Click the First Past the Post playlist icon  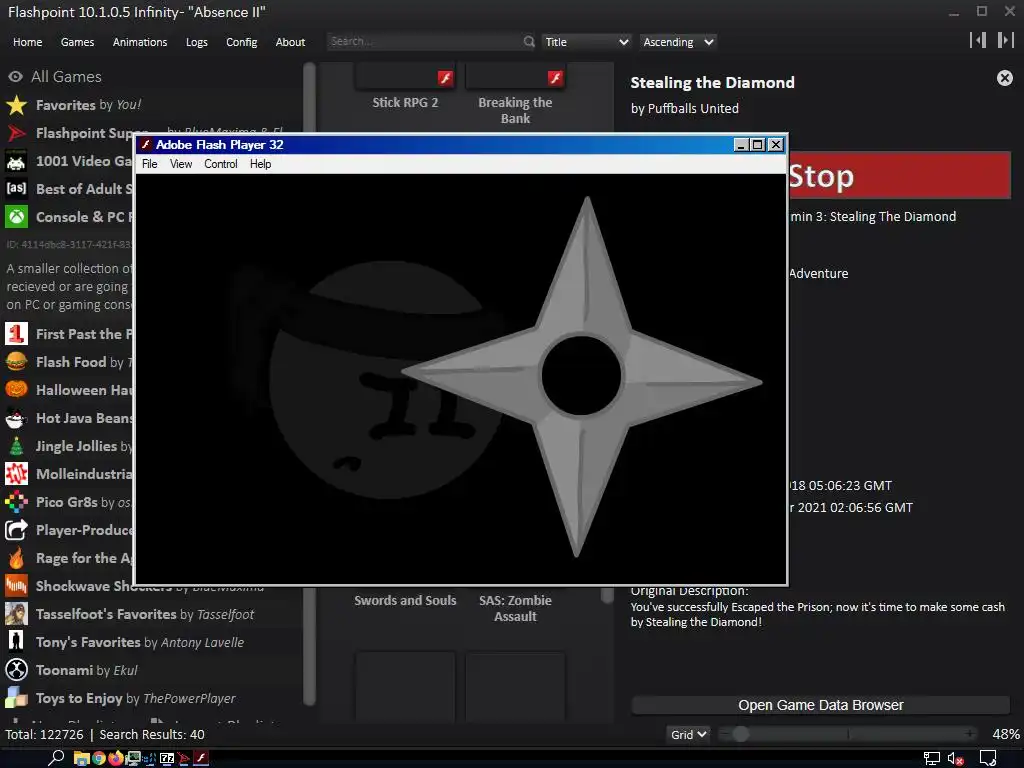point(16,334)
